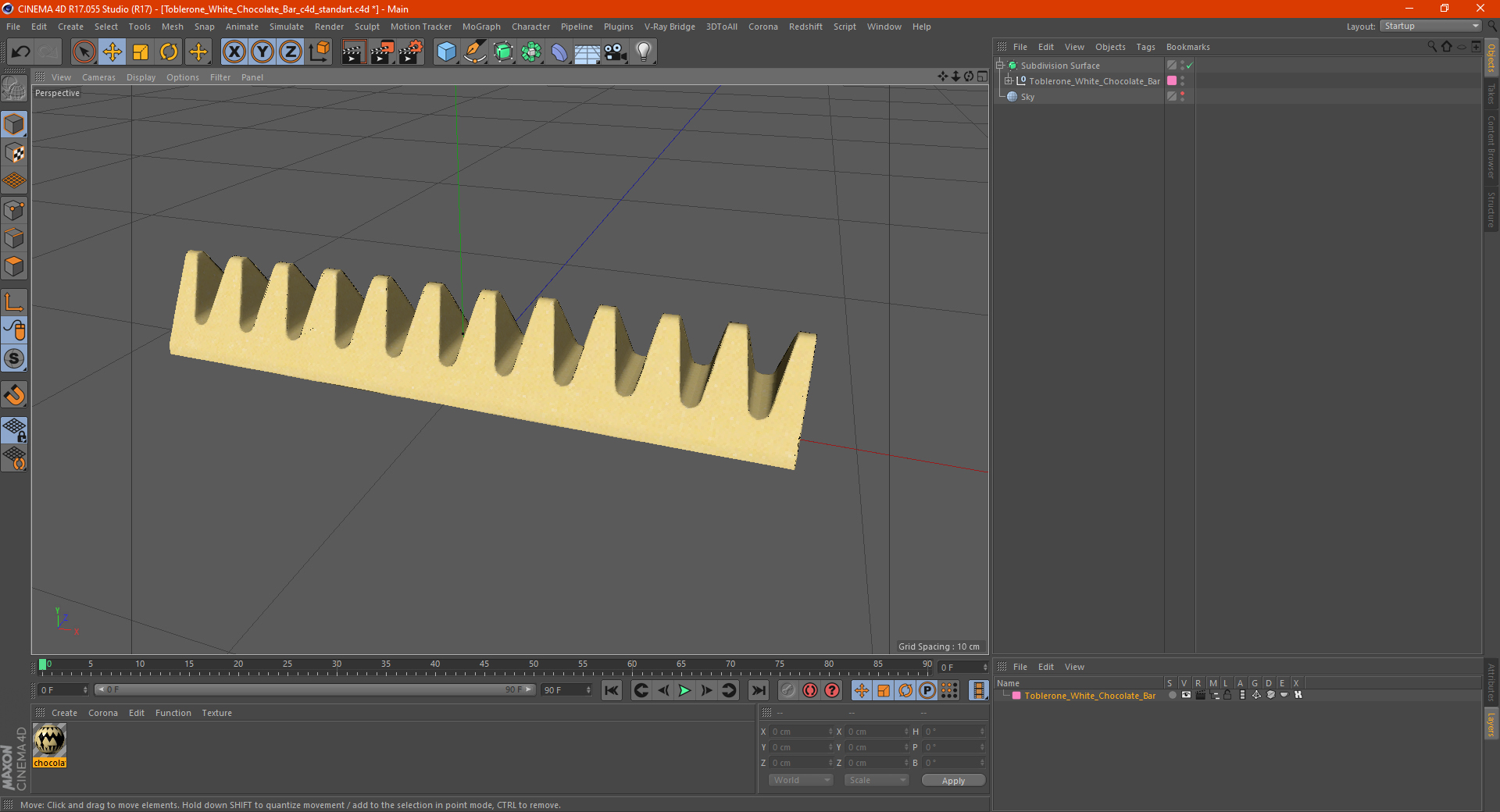Screen dimensions: 1500x812
Task: Click frame 45 on timeline ruler
Action: coord(484,666)
